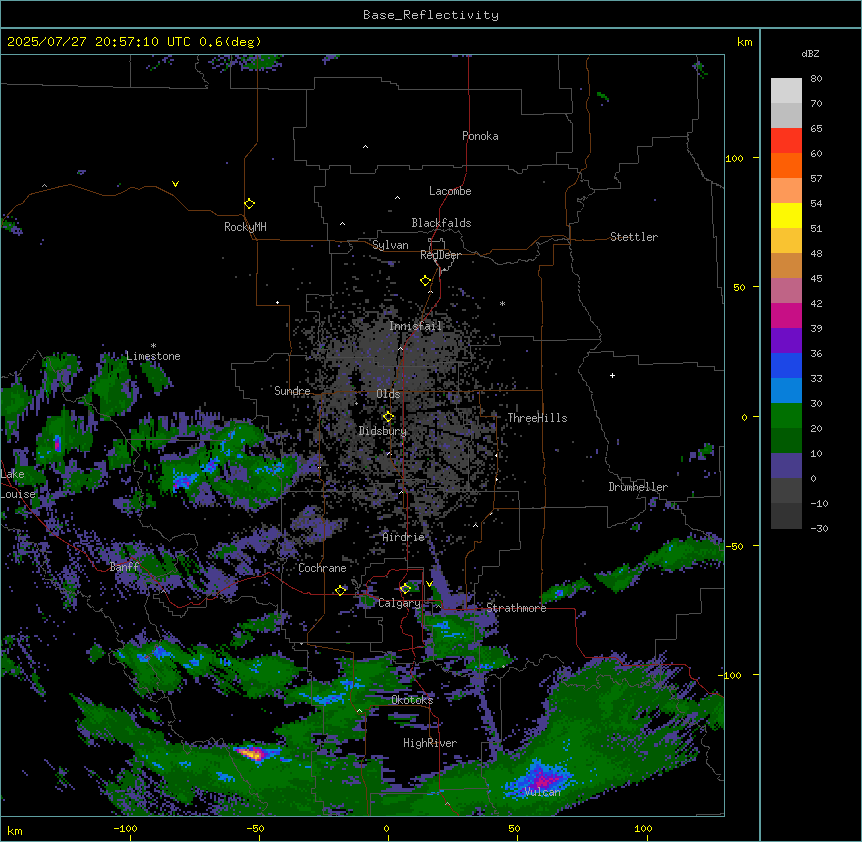Click the Lake Louise label

(x=17, y=484)
